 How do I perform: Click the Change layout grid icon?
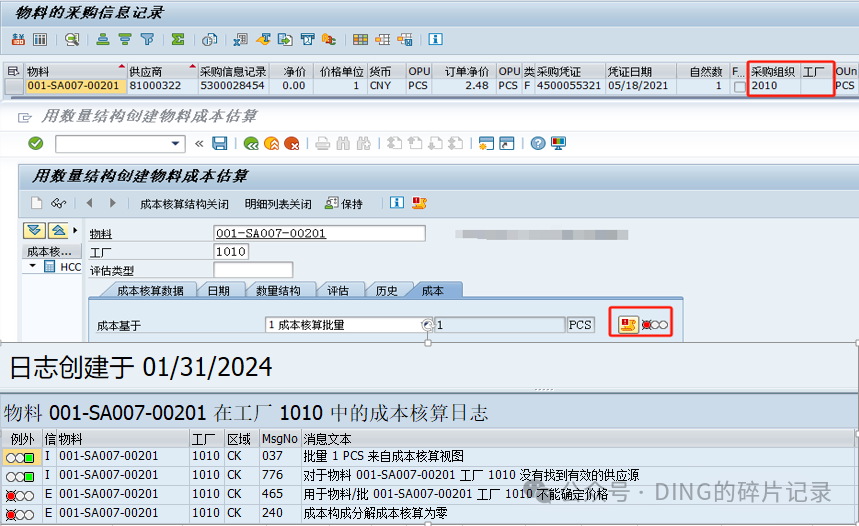pos(360,39)
